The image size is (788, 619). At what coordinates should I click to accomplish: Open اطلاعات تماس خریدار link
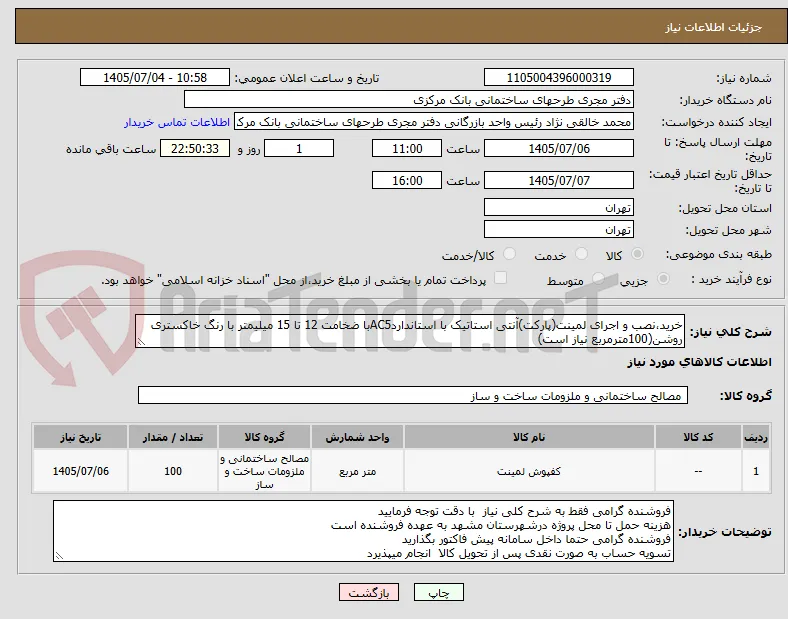click(177, 122)
